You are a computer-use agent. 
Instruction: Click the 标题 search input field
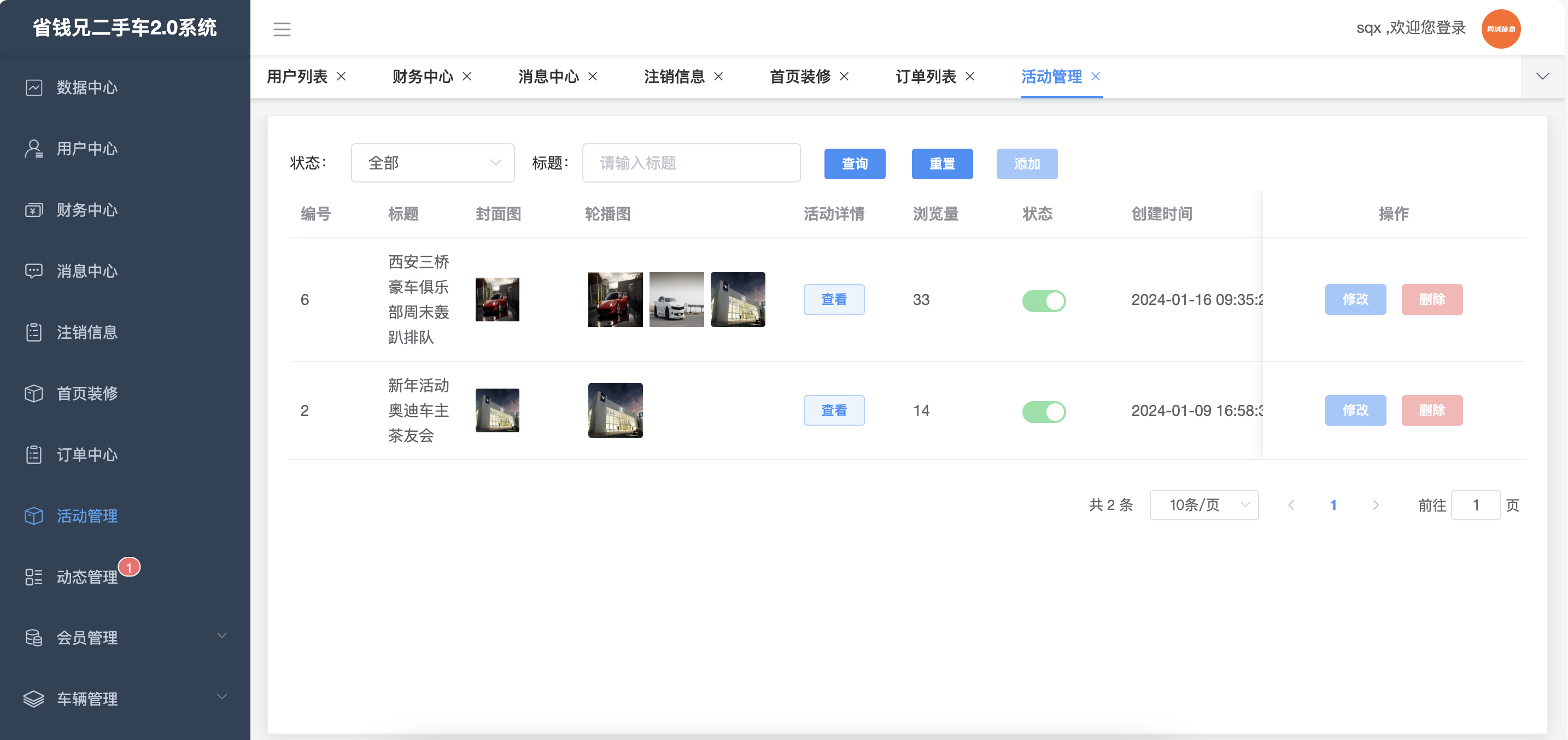point(692,162)
